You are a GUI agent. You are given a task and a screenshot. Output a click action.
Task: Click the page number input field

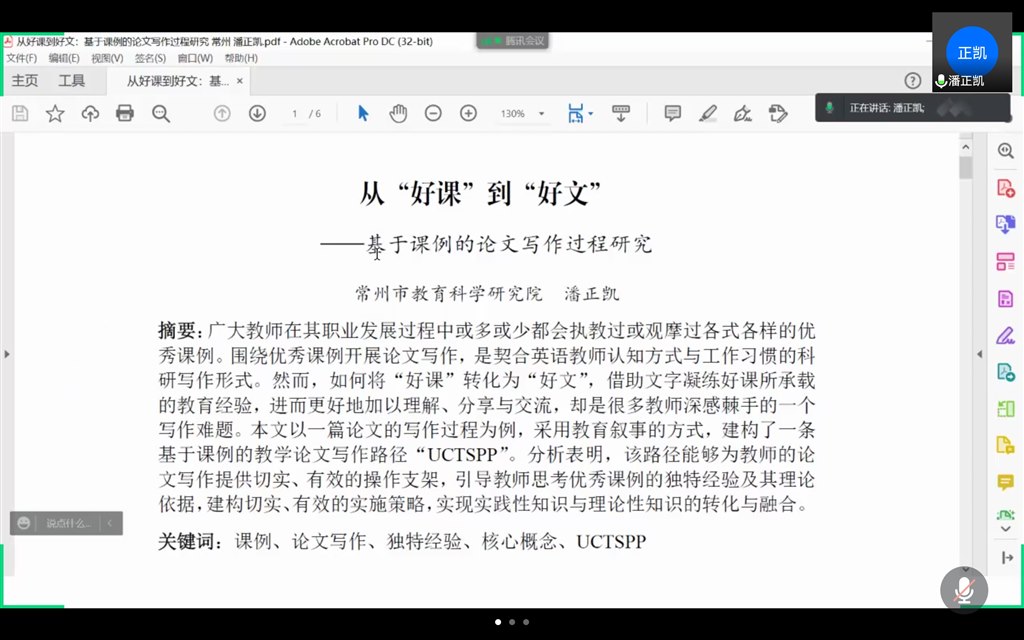(295, 114)
